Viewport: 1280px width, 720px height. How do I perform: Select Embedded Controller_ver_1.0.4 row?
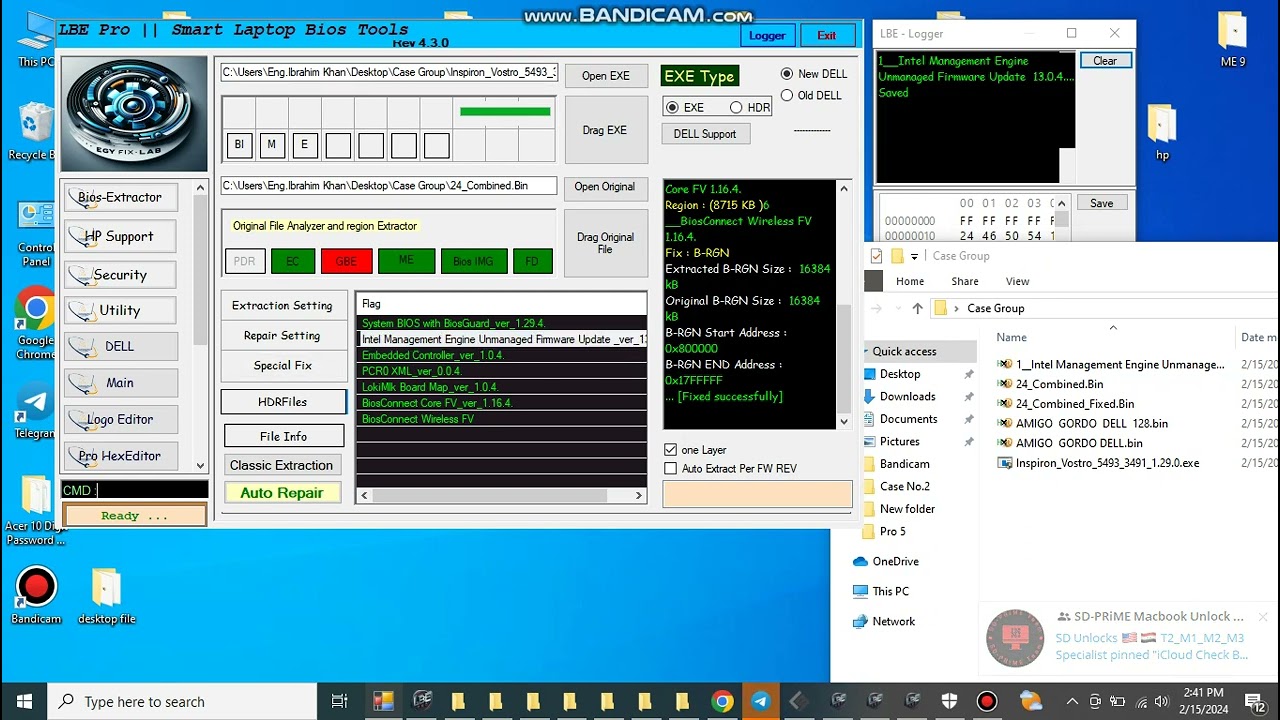(501, 355)
